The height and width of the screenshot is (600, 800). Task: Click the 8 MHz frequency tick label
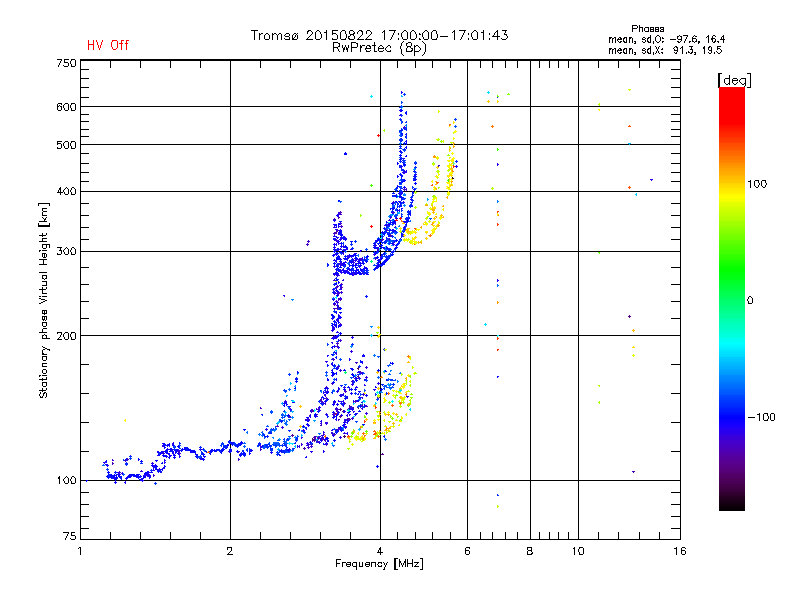tap(530, 551)
